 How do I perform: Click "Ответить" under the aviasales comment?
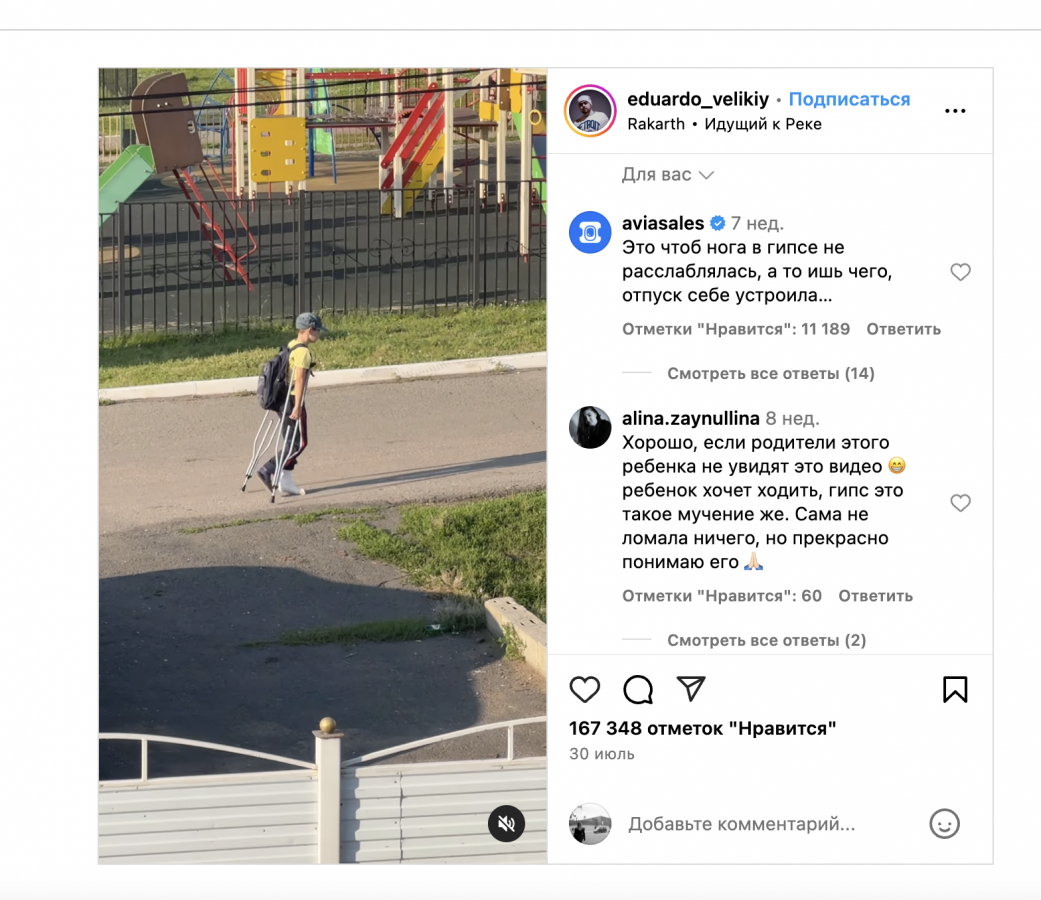tap(904, 329)
